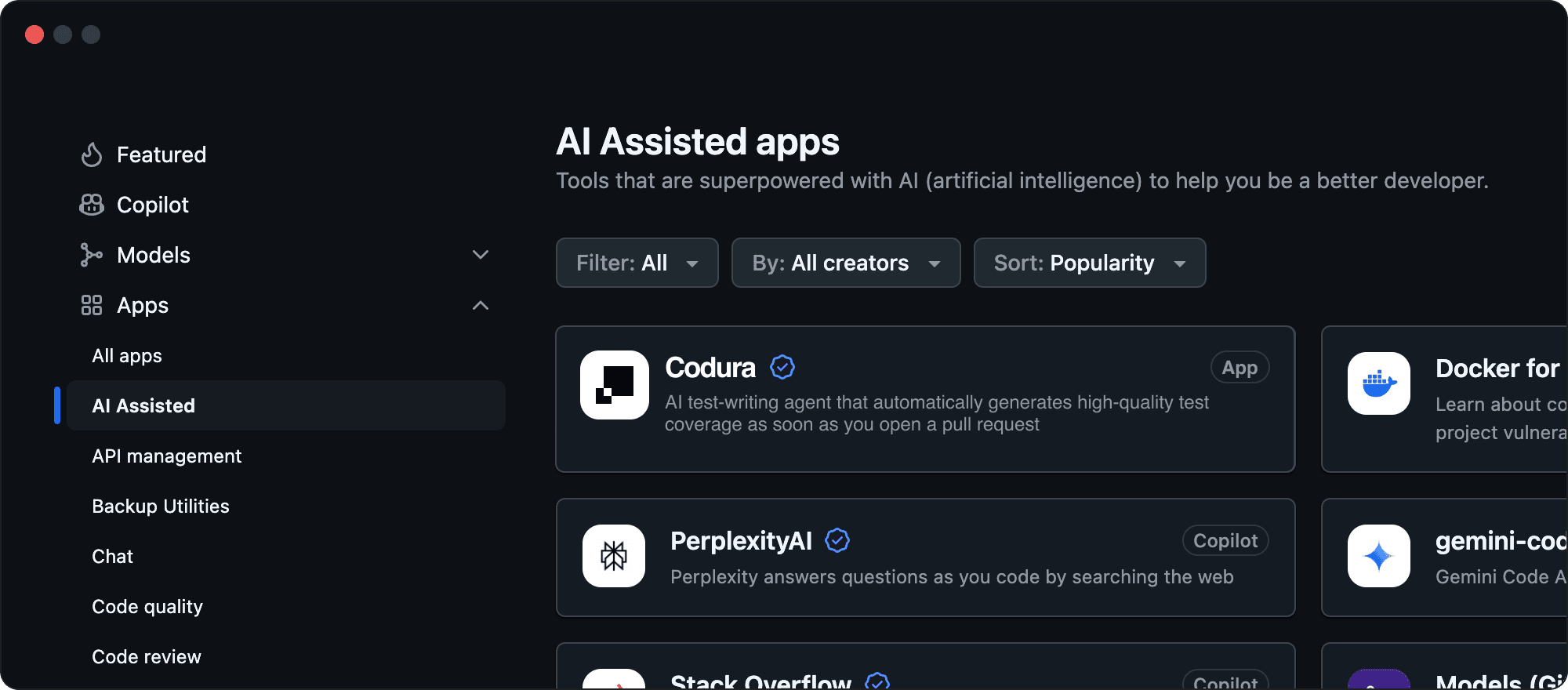
Task: Open the By: All creators dropdown
Action: click(x=846, y=263)
